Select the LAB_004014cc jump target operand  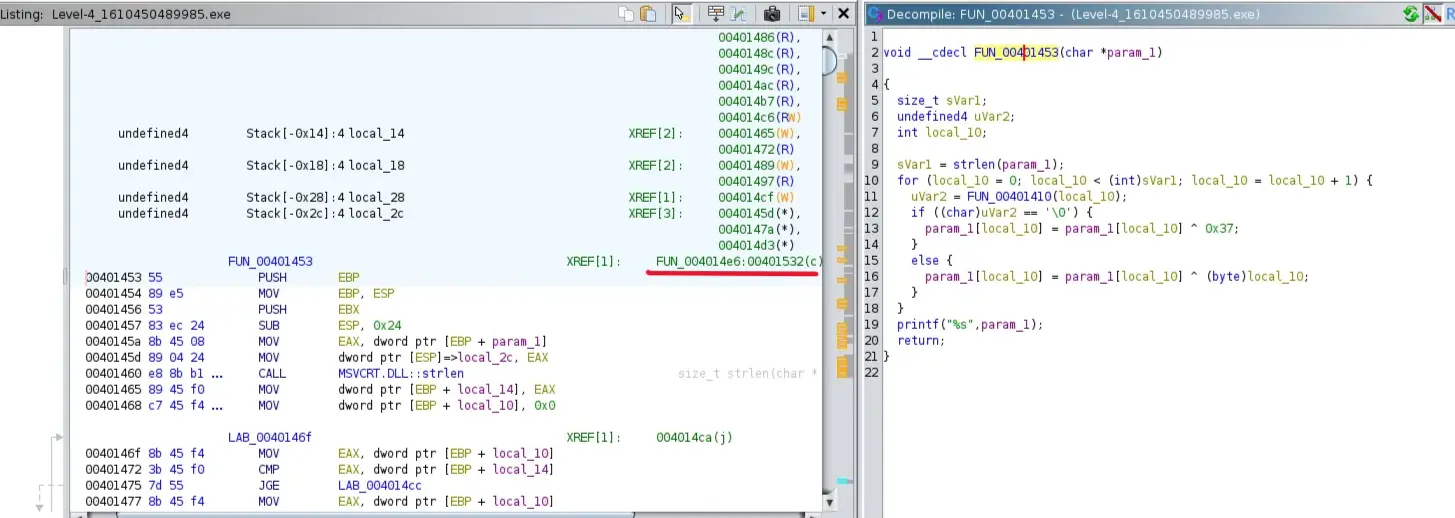(x=380, y=485)
